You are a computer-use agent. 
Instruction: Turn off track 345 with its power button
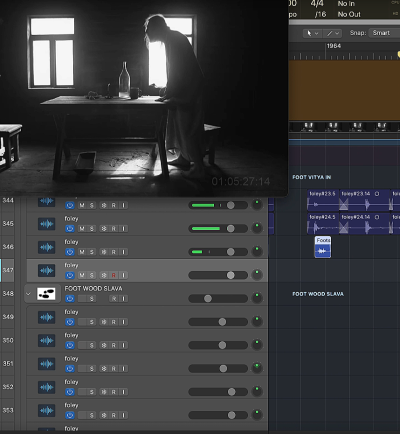point(70,229)
